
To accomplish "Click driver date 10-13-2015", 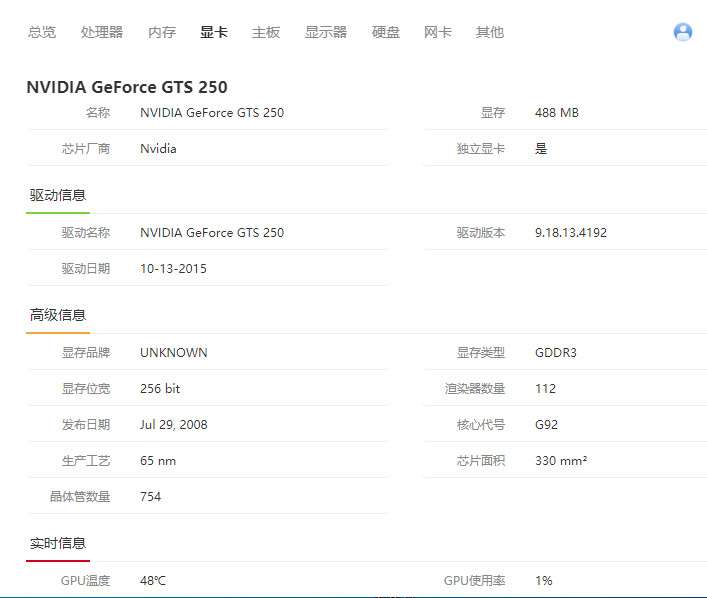I will pyautogui.click(x=174, y=269).
